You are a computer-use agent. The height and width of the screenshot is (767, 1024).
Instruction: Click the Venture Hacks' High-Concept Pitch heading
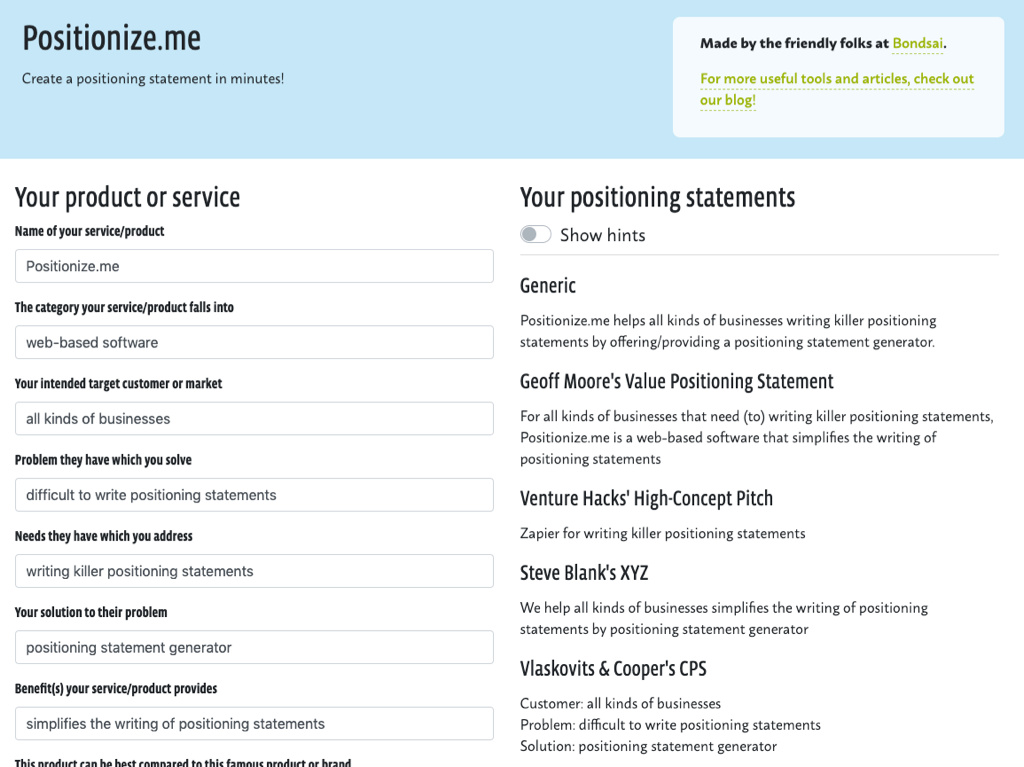[646, 498]
